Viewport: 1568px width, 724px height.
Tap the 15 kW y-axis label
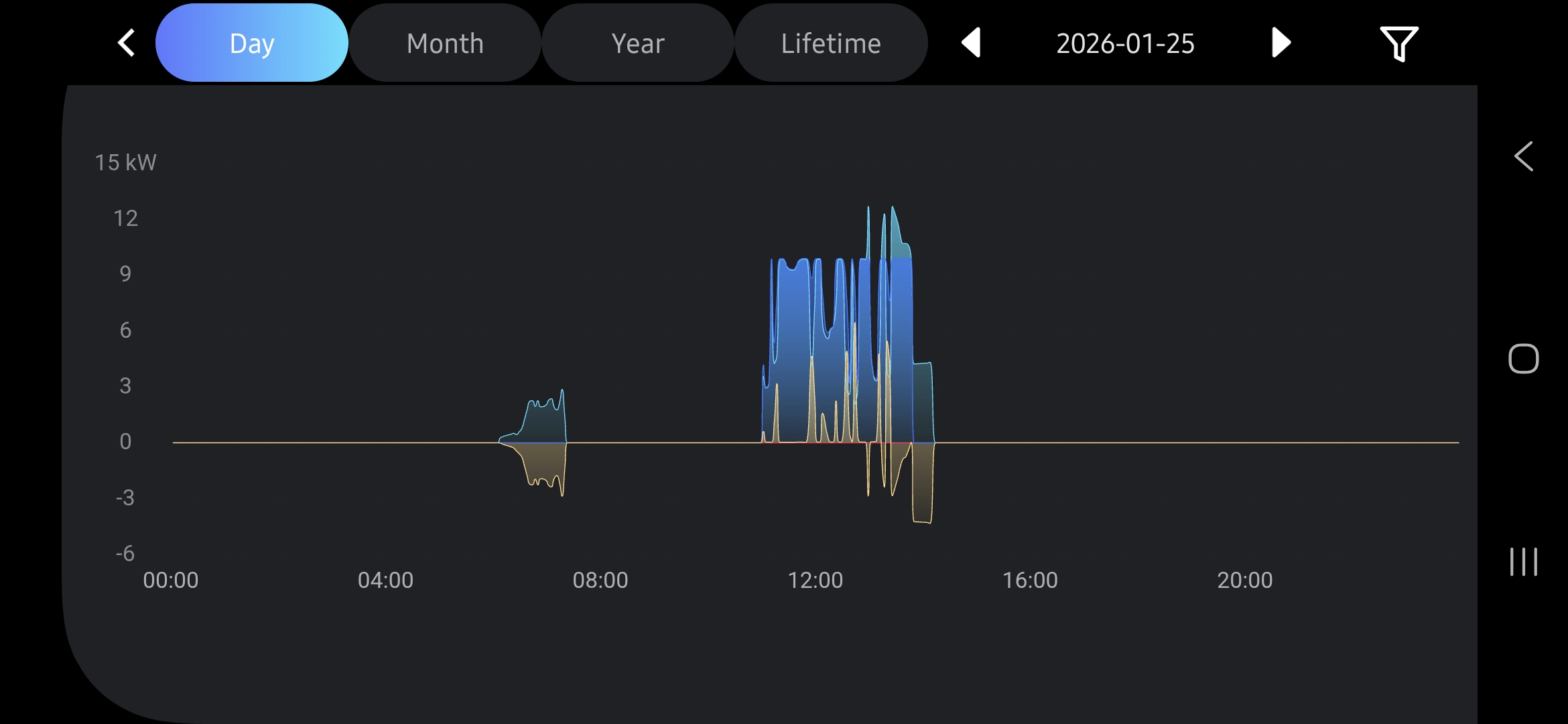click(x=125, y=162)
